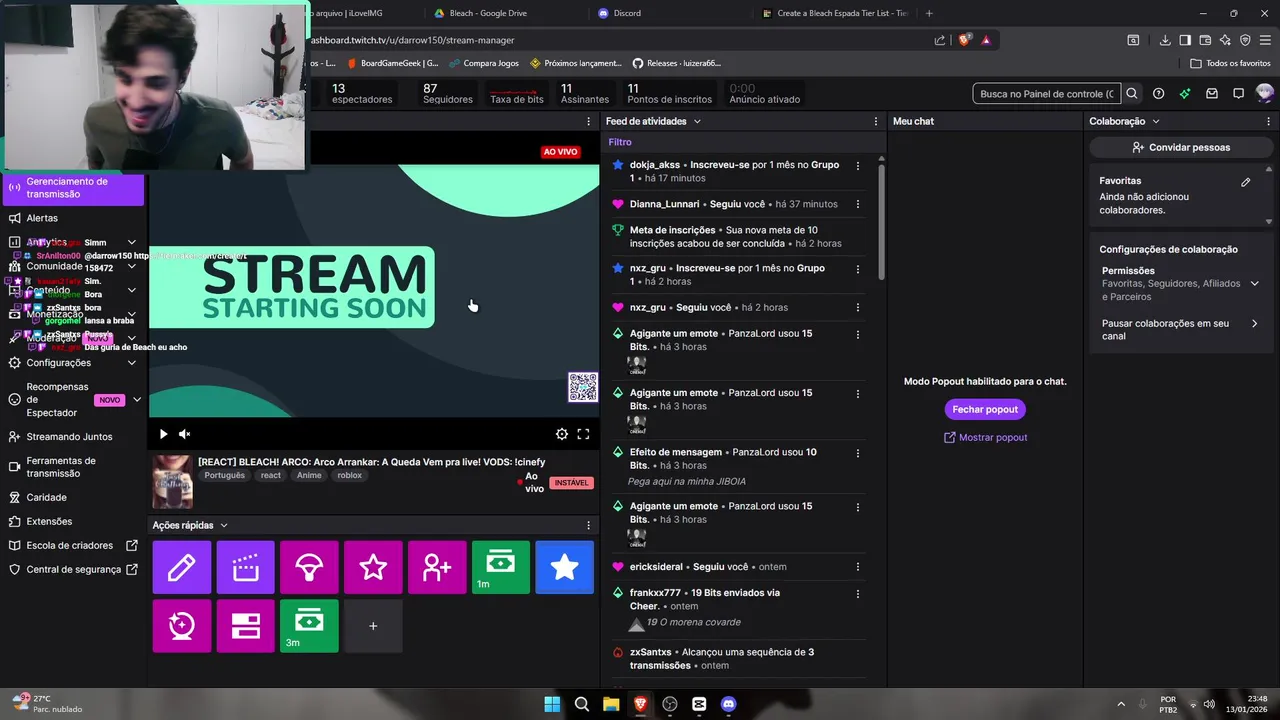Start a raid with parachute quick action
The height and width of the screenshot is (720, 1280).
[x=309, y=567]
